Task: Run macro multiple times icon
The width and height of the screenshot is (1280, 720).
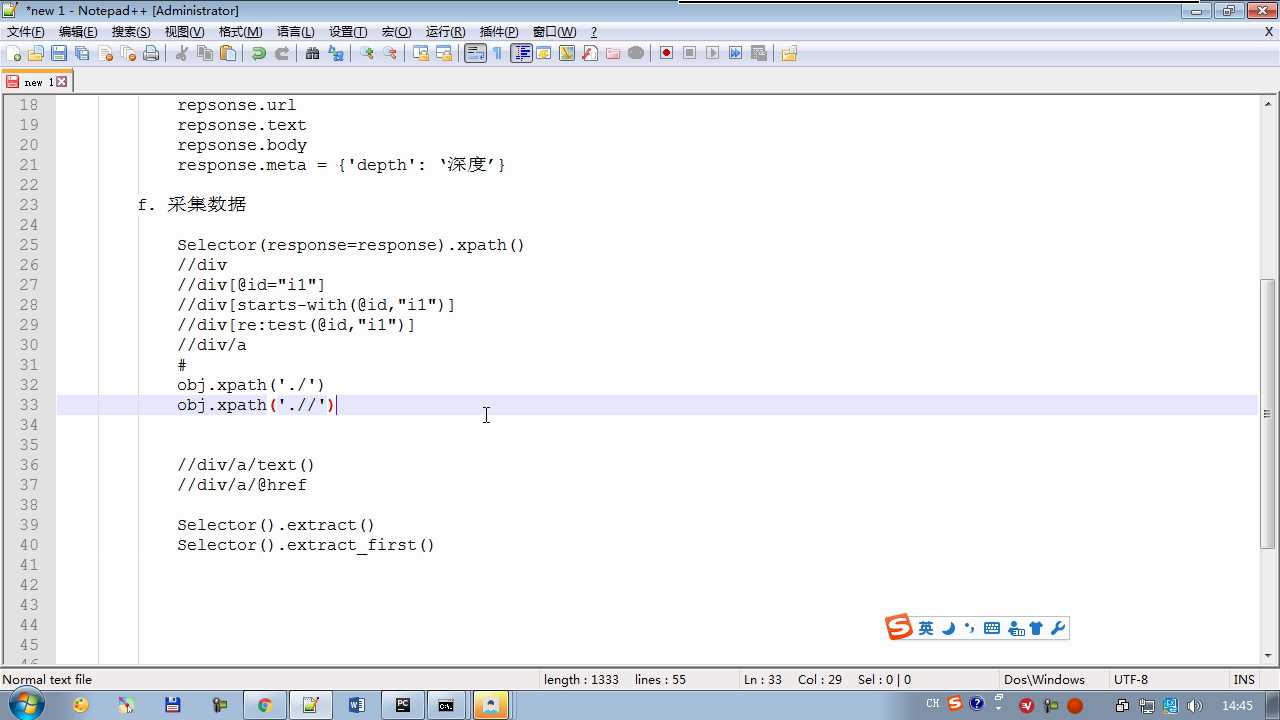Action: tap(736, 54)
